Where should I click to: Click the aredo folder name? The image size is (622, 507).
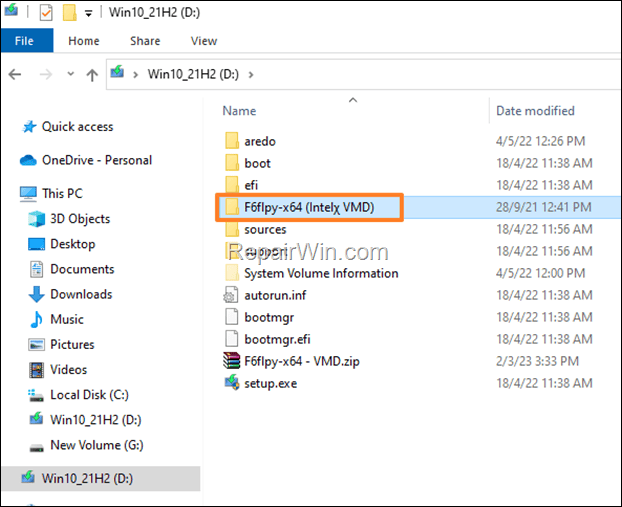260,141
